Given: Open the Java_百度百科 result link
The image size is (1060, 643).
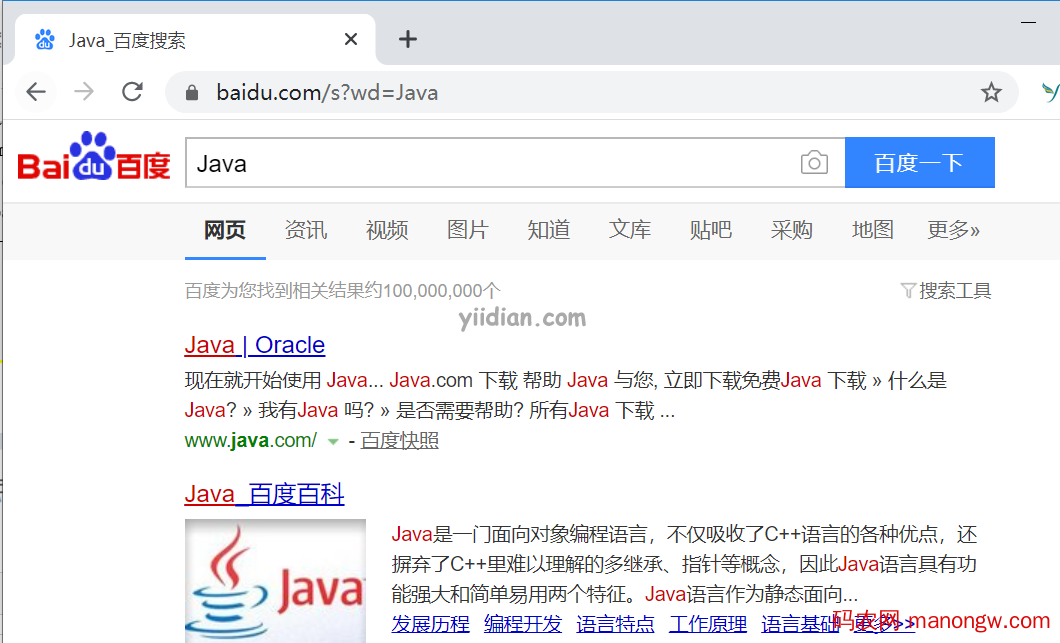Looking at the screenshot, I should tap(264, 494).
